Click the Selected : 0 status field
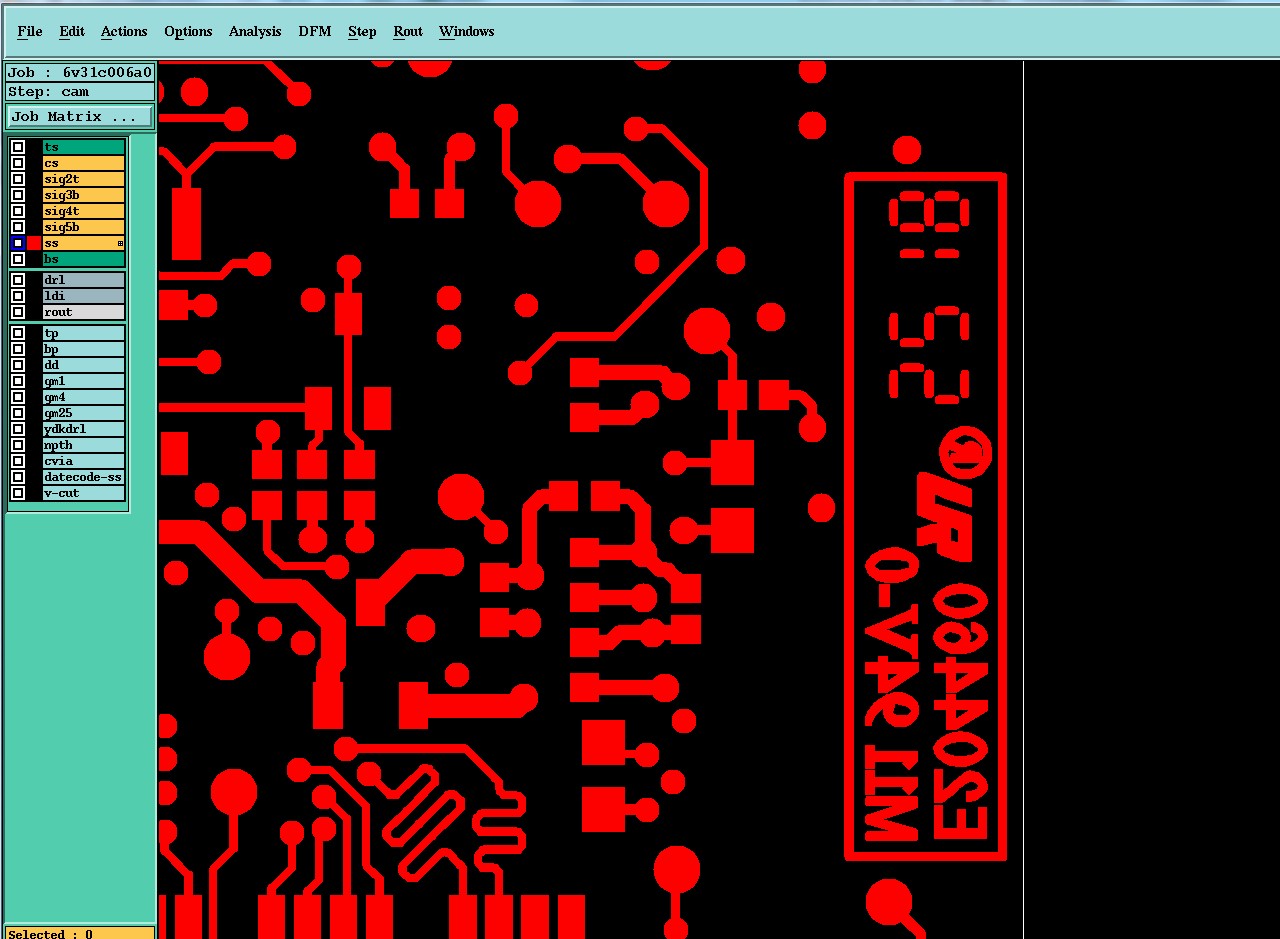The height and width of the screenshot is (939, 1280). [80, 933]
